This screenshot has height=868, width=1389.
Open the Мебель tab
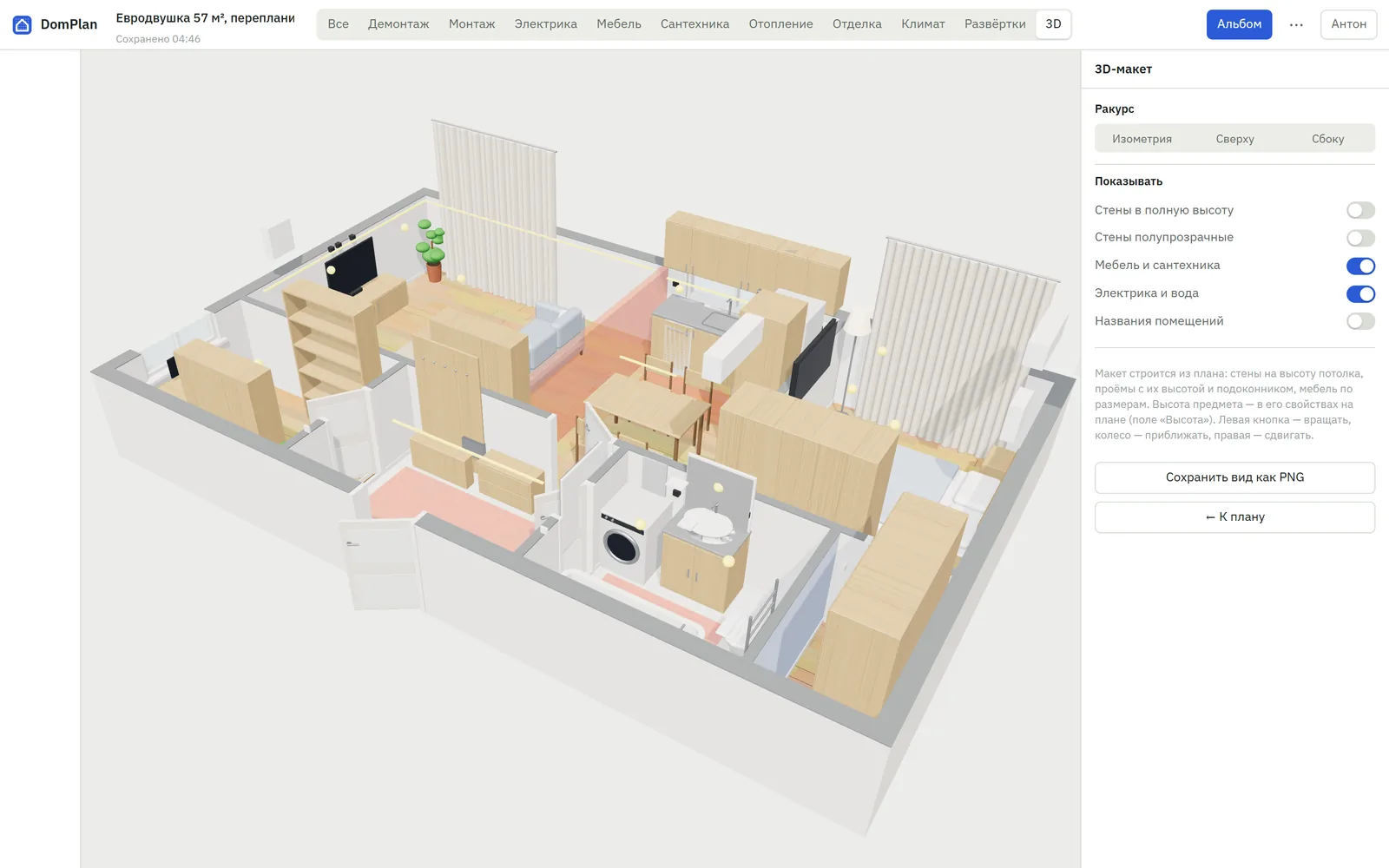coord(619,24)
